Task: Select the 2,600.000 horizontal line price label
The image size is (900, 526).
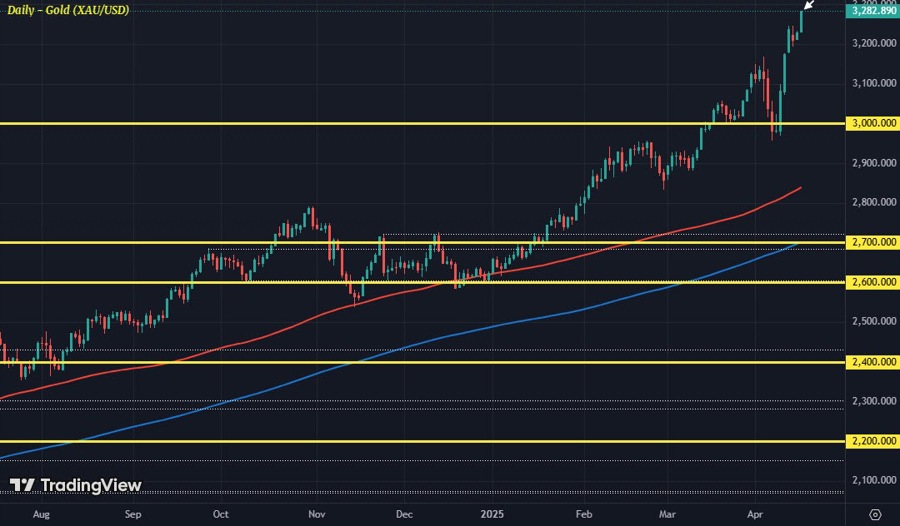Action: point(873,282)
